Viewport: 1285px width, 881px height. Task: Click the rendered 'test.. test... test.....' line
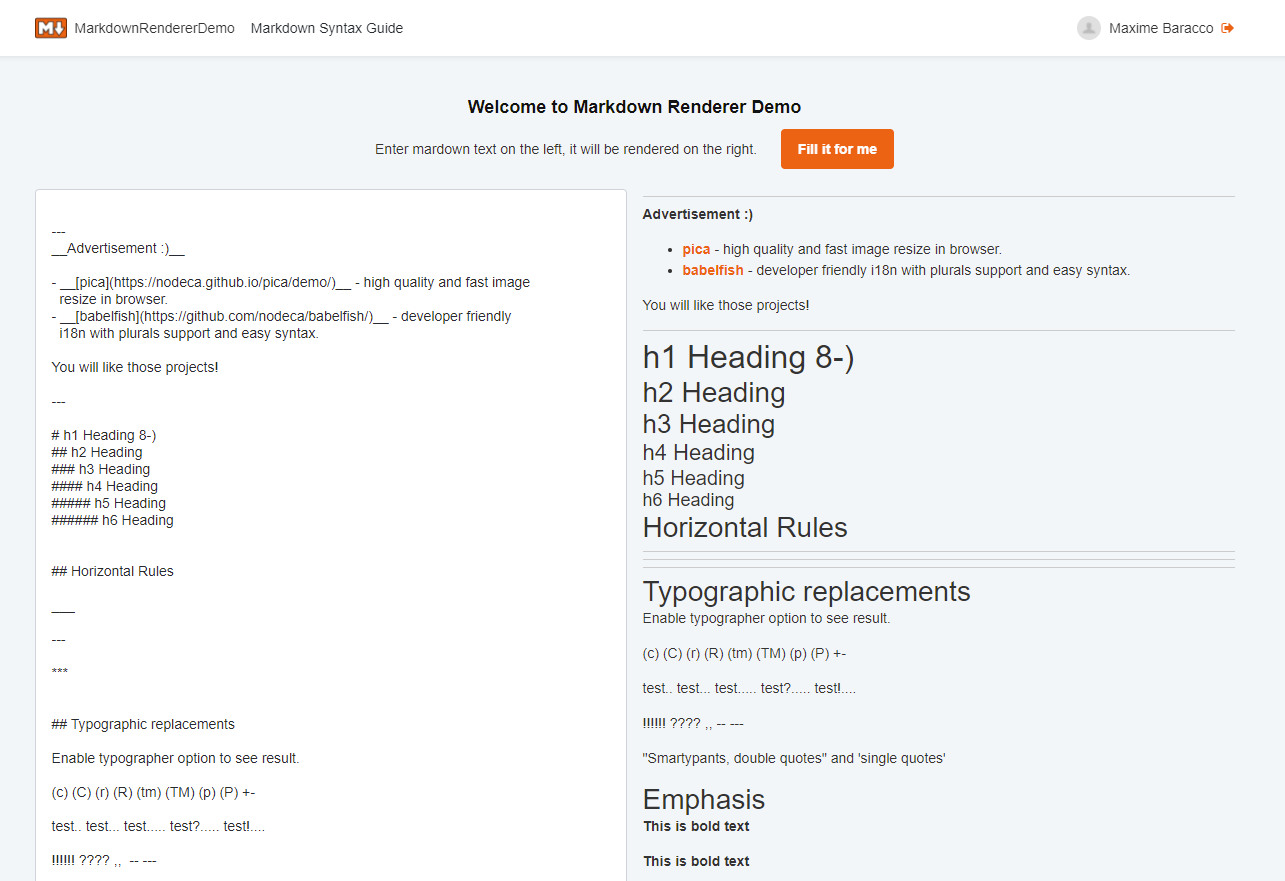[749, 688]
